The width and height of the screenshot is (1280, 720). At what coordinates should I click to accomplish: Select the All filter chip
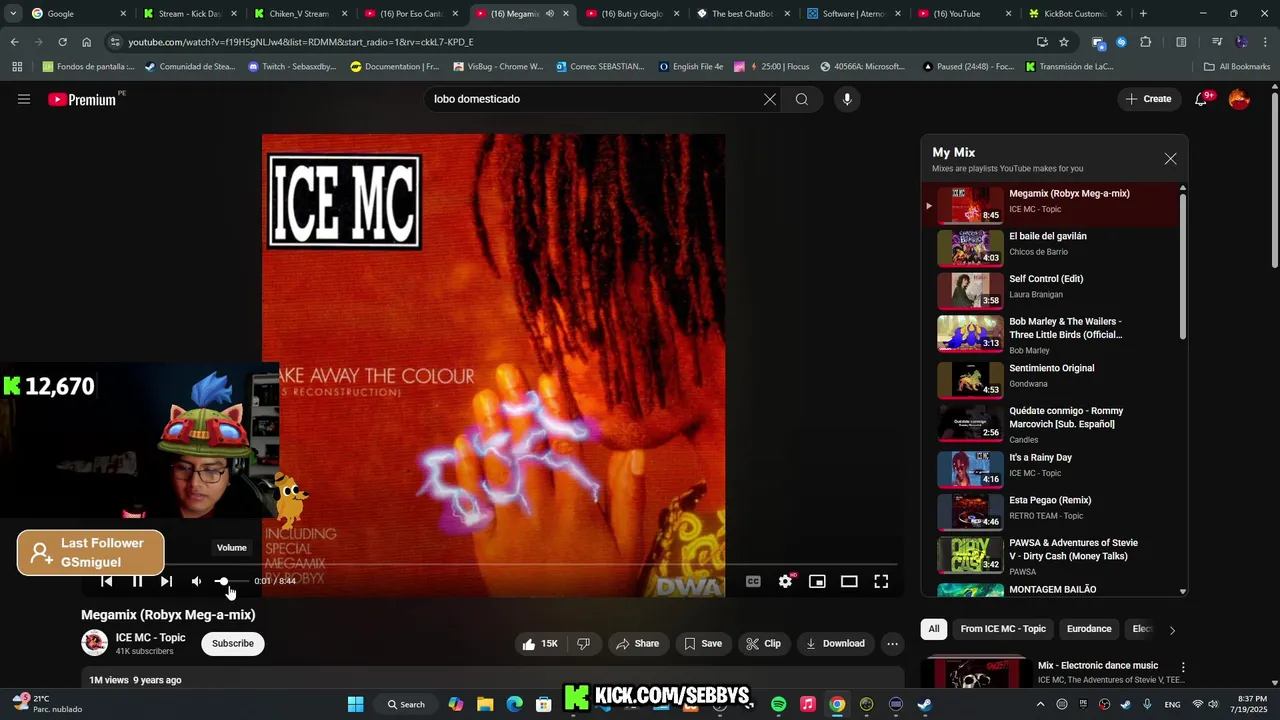point(934,629)
